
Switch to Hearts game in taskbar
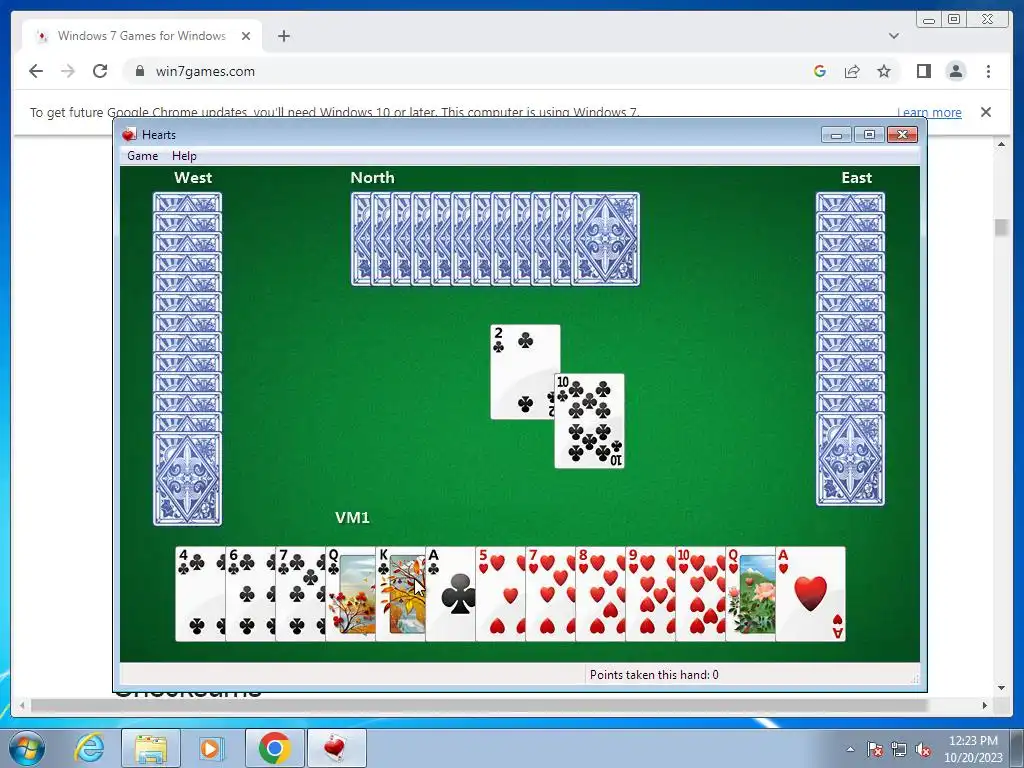(336, 748)
